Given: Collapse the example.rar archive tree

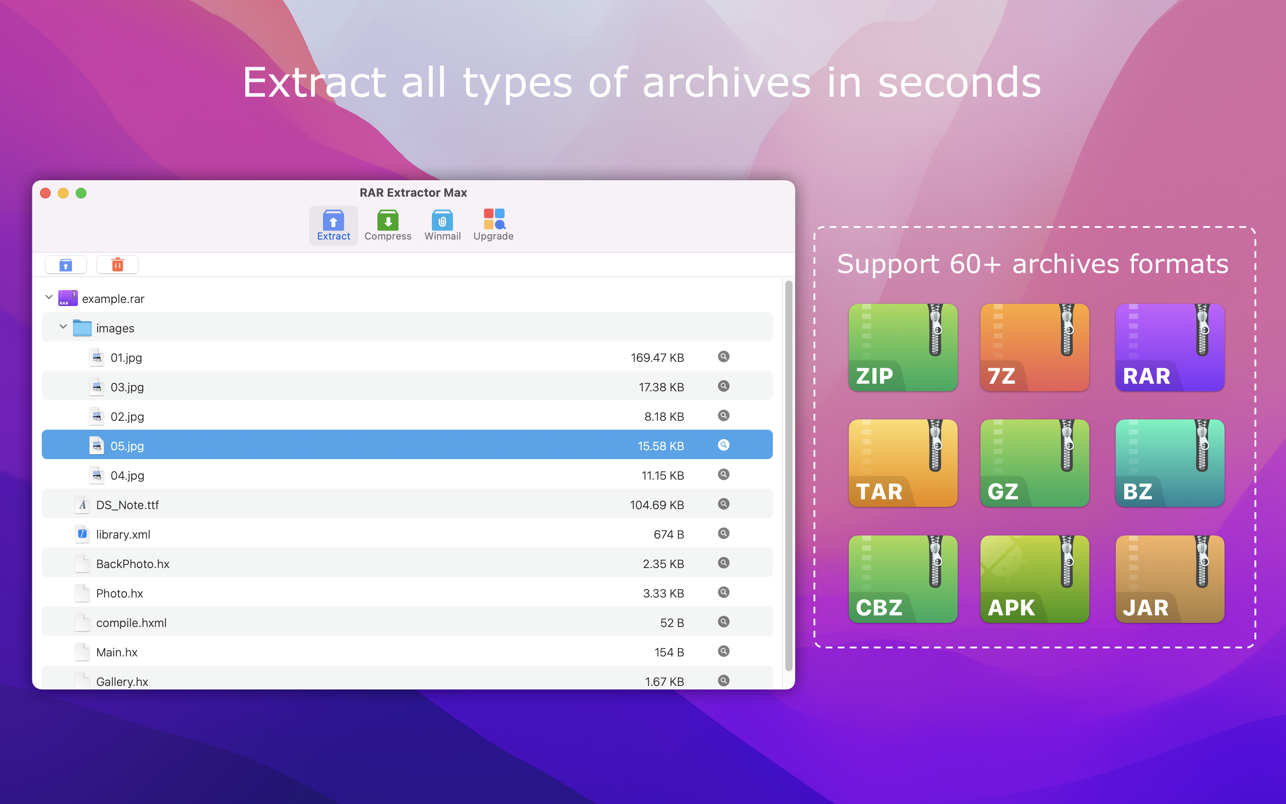Looking at the screenshot, I should pos(49,298).
